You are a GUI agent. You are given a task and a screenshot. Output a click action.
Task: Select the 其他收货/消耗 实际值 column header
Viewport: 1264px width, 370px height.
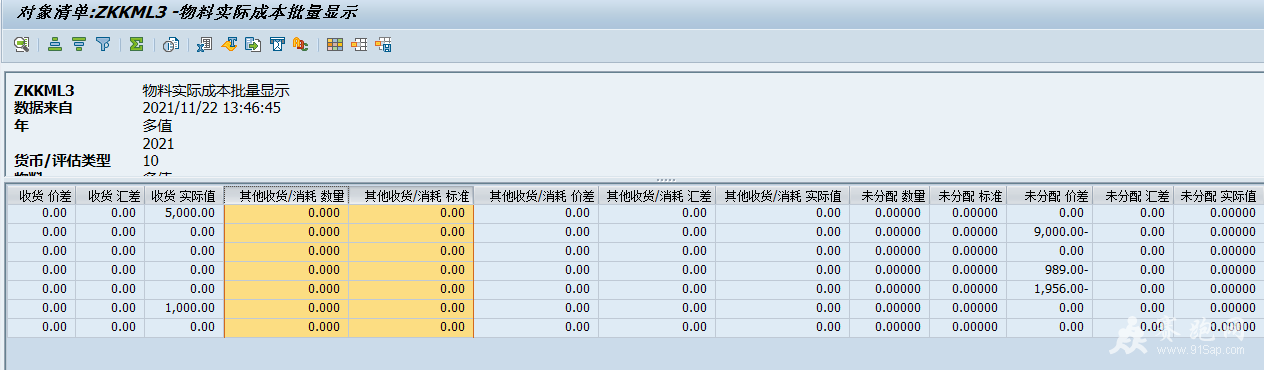[x=783, y=196]
